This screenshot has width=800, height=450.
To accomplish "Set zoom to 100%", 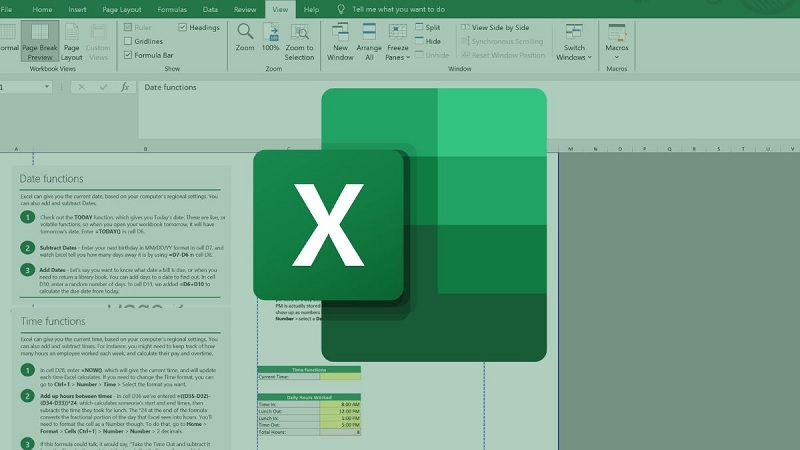I will (270, 37).
